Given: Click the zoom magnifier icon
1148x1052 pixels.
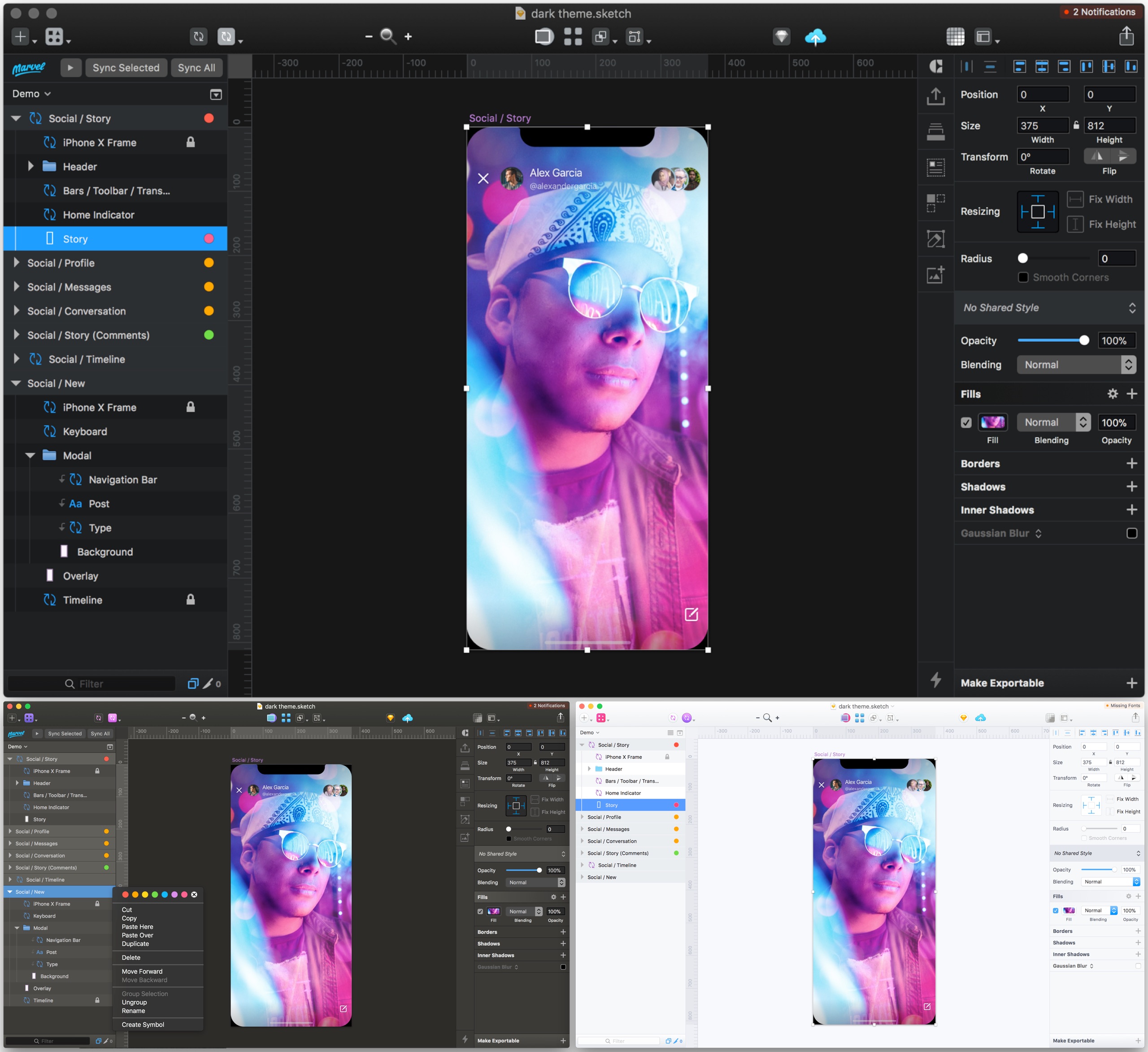Looking at the screenshot, I should coord(388,36).
